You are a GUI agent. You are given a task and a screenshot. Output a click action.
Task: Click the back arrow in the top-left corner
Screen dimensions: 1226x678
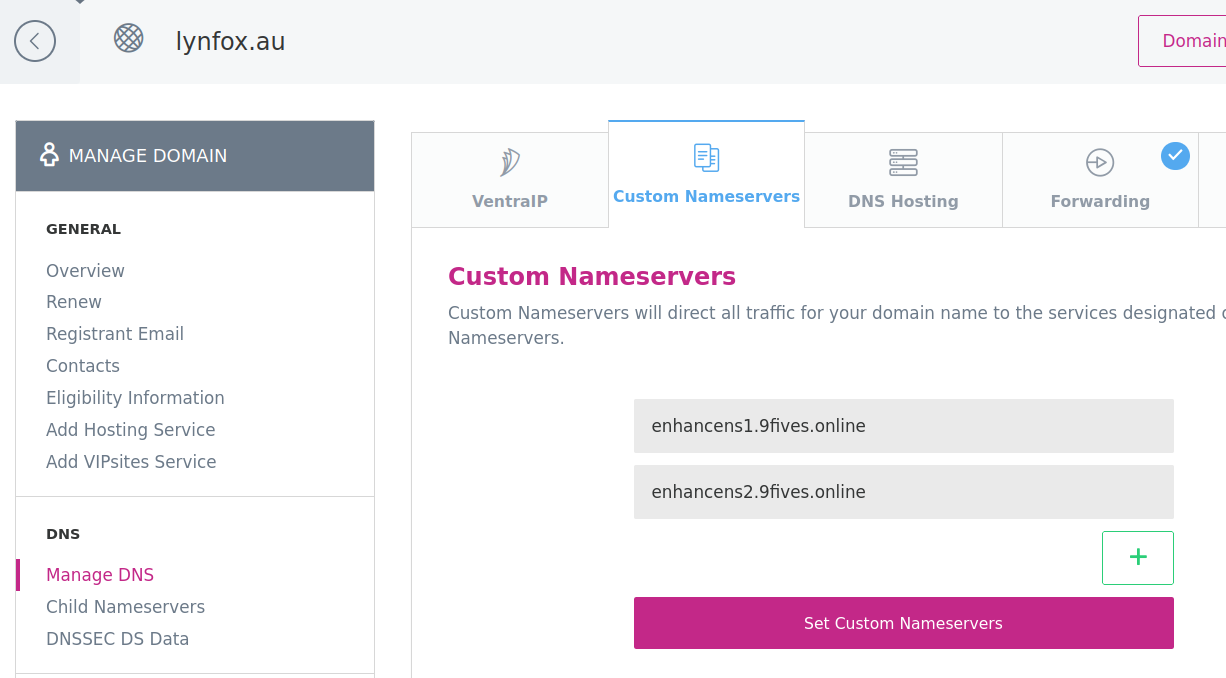click(x=35, y=41)
